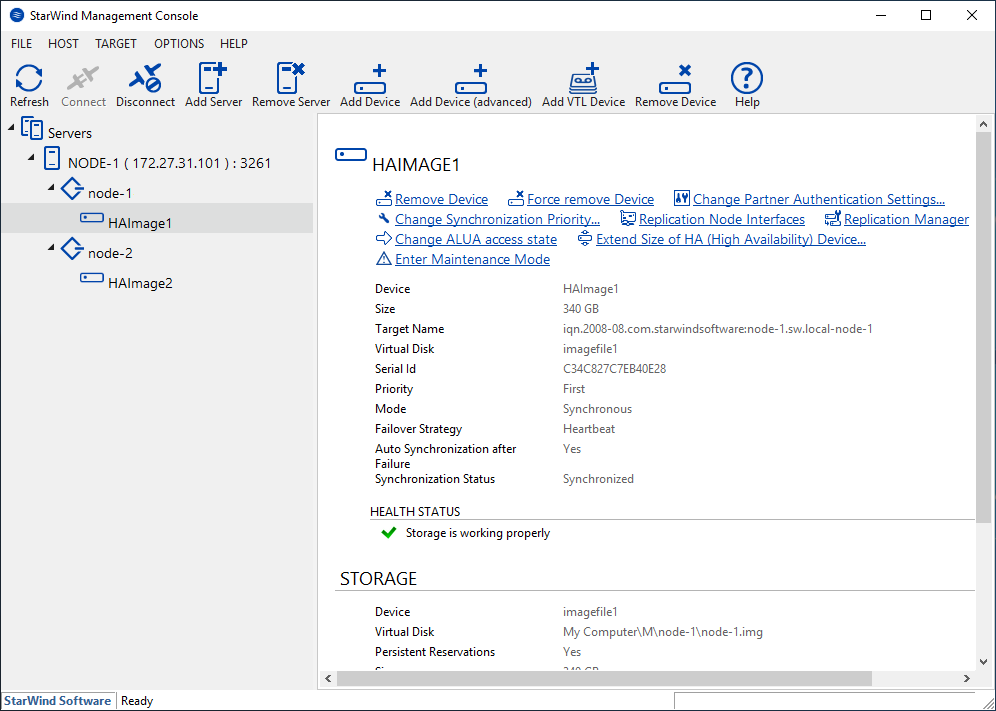Image resolution: width=996 pixels, height=711 pixels.
Task: Click the Add Server icon
Action: pyautogui.click(x=213, y=79)
